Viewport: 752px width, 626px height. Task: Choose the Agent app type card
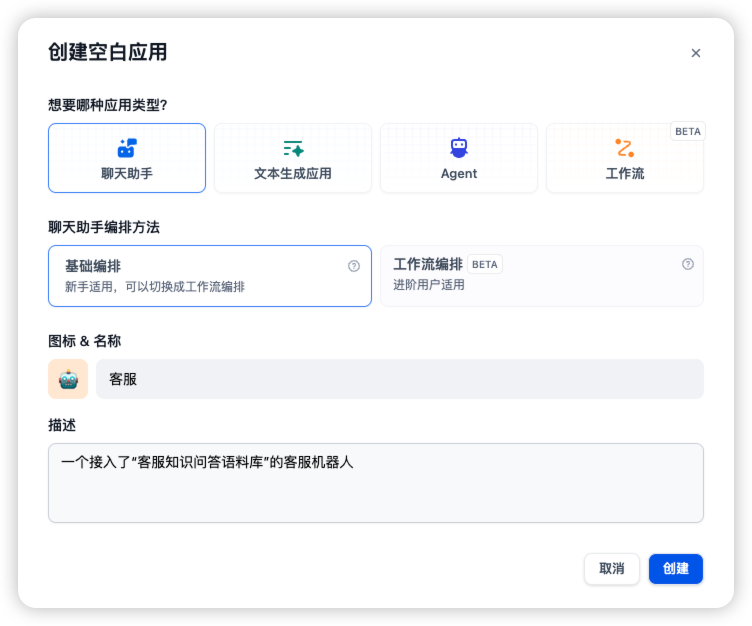458,158
